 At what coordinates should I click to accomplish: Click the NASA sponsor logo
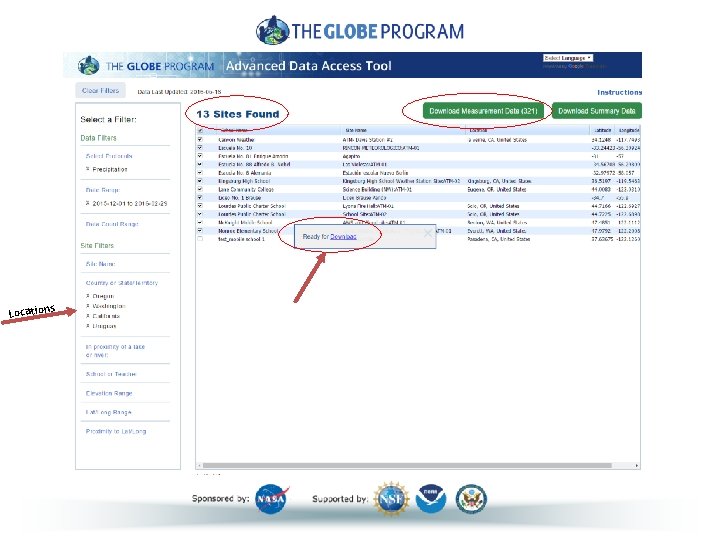pyautogui.click(x=271, y=498)
